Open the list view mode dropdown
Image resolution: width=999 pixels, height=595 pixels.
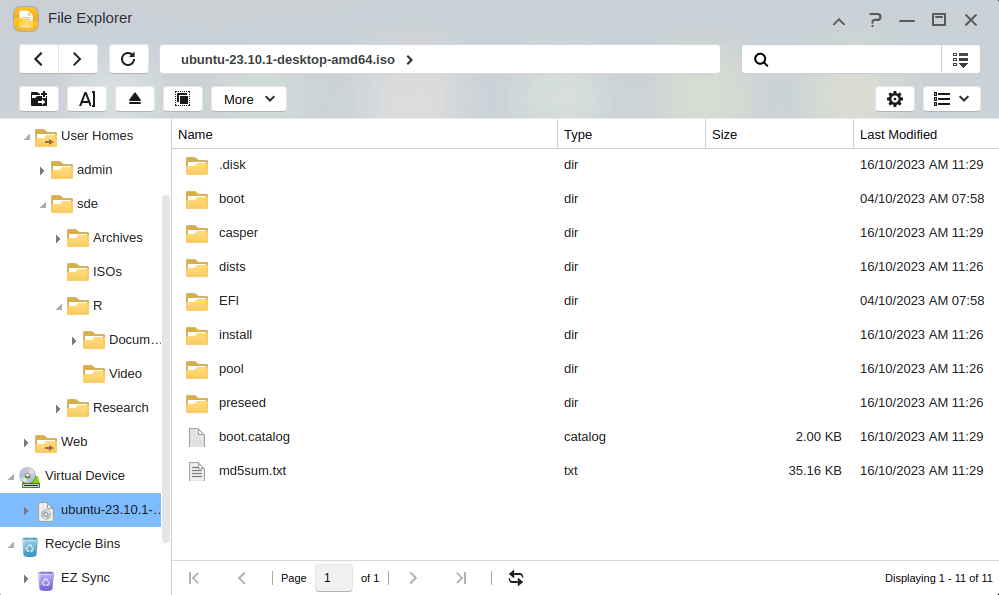(x=951, y=99)
